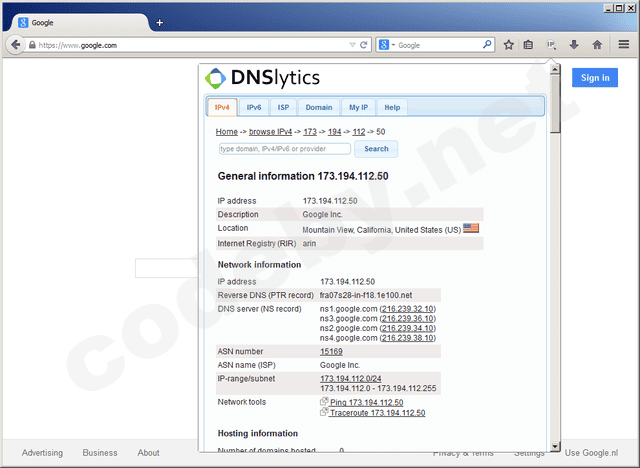Open the Downloads arrow icon
The height and width of the screenshot is (468, 640).
tap(574, 45)
